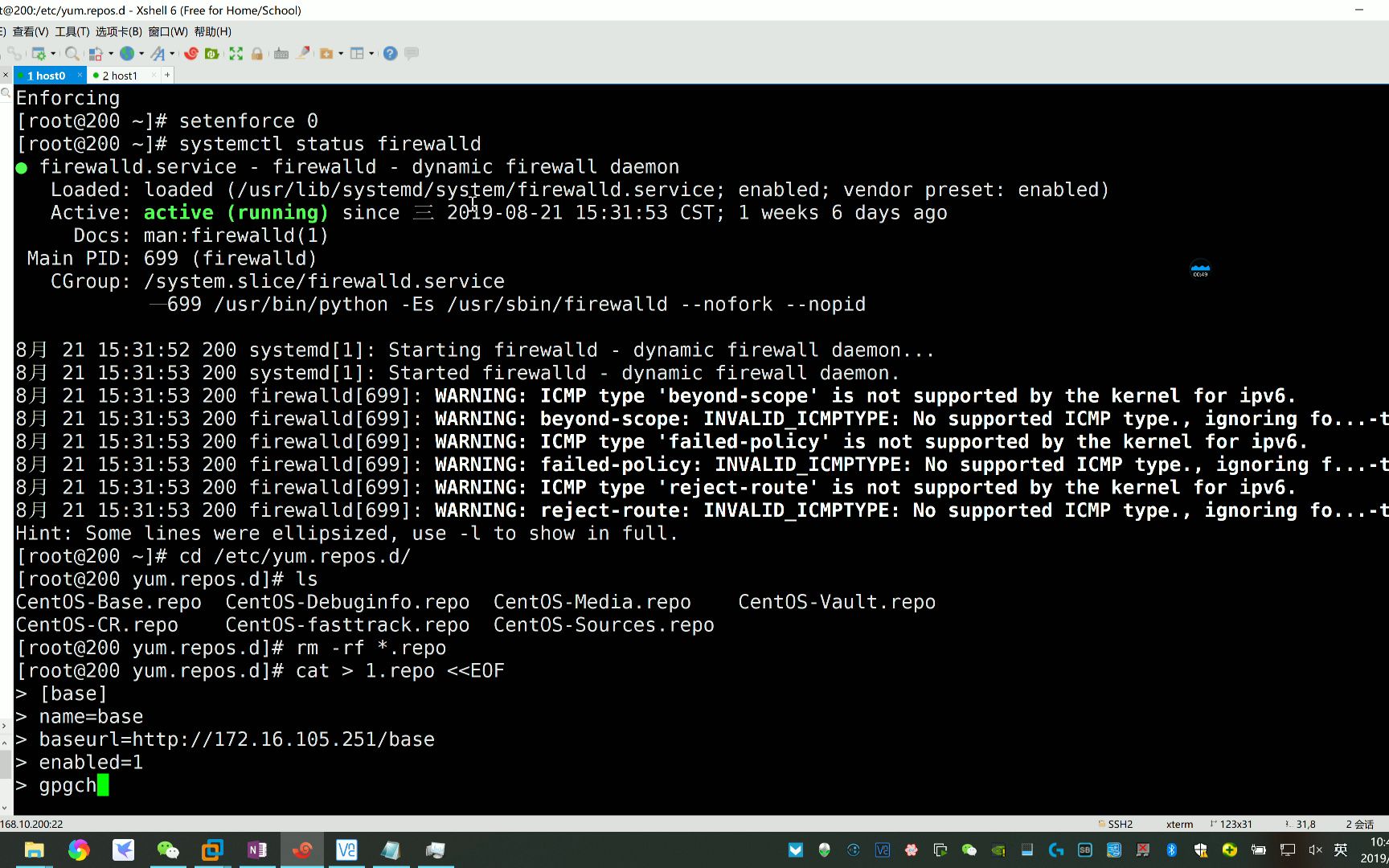This screenshot has width=1389, height=868.
Task: Open the 工具(T) menu
Action: pyautogui.click(x=72, y=32)
